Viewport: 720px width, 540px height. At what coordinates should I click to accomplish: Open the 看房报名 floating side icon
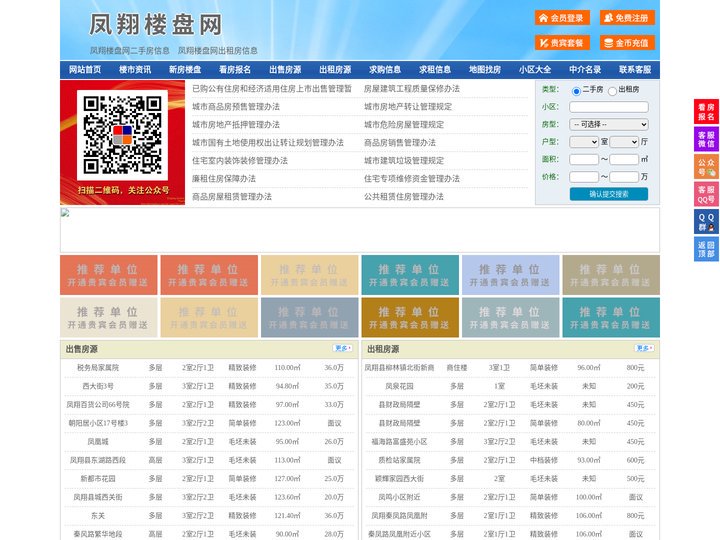706,112
